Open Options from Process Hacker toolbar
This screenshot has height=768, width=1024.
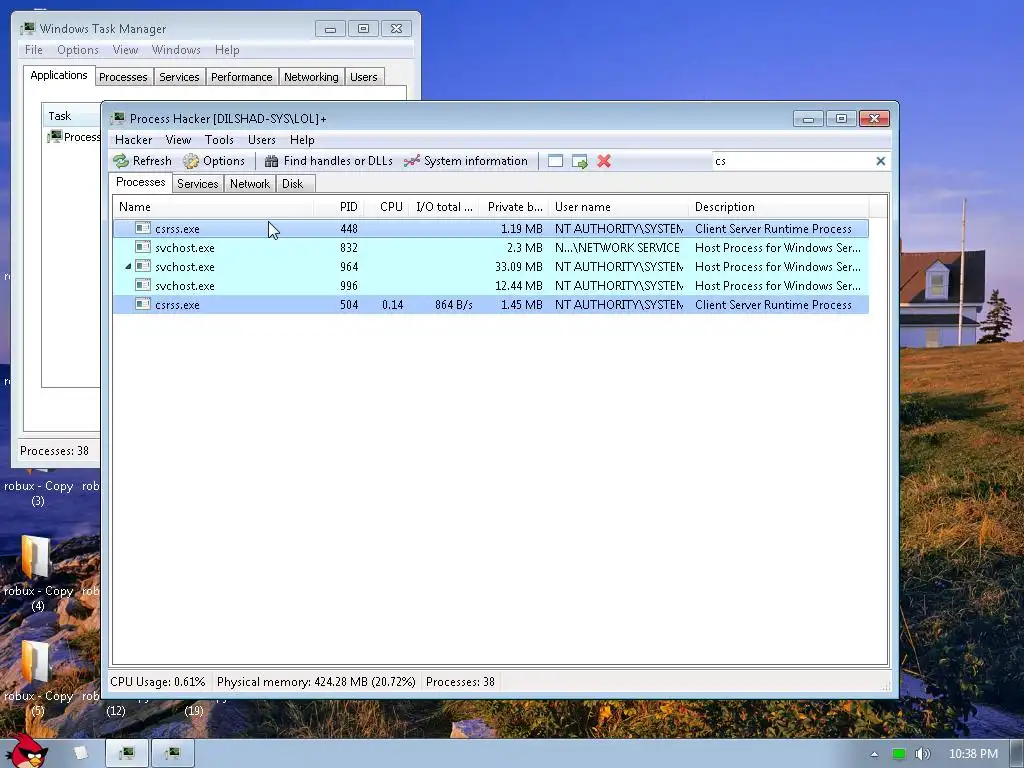[x=214, y=161]
